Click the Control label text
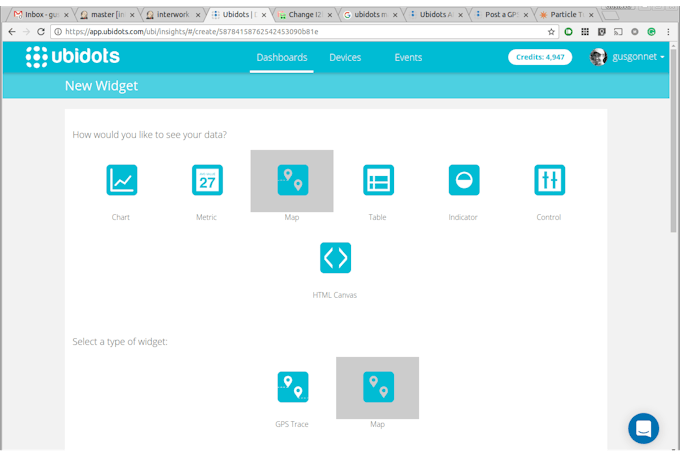This screenshot has height=457, width=680. pyautogui.click(x=549, y=217)
